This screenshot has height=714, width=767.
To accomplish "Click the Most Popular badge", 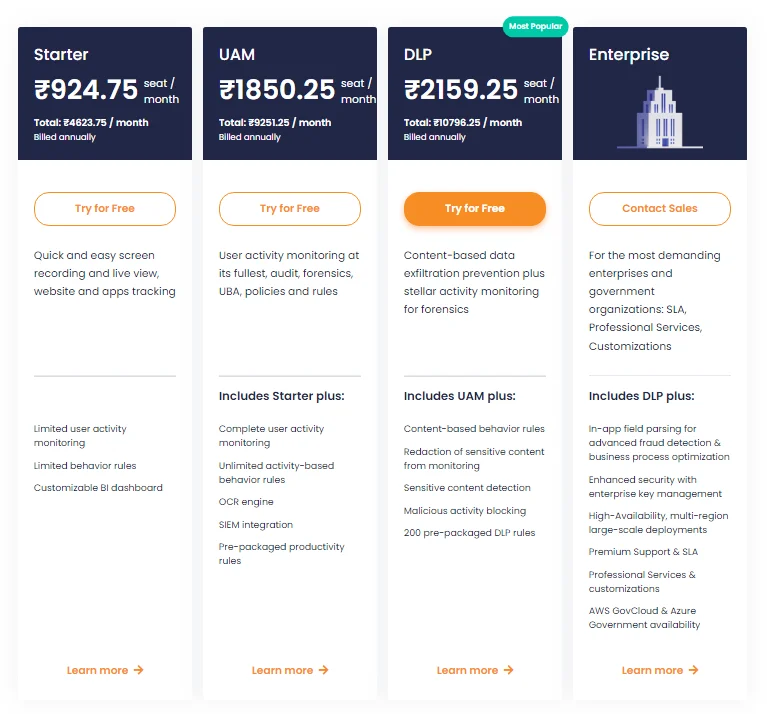I will point(535,26).
